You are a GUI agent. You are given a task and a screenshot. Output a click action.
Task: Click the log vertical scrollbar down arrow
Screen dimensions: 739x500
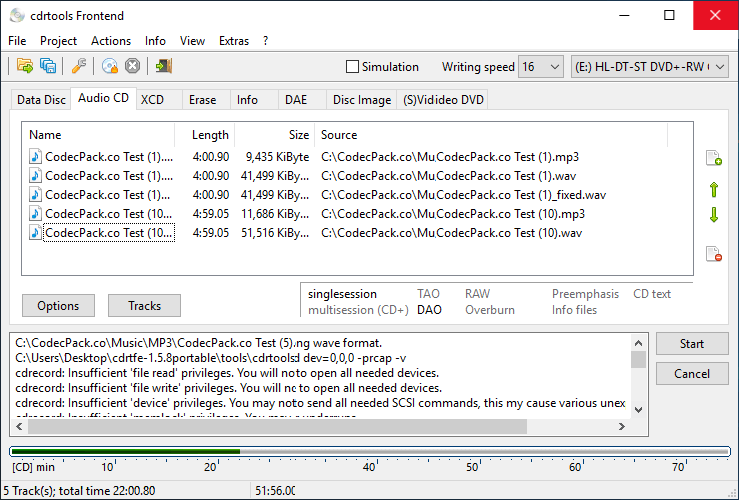(x=639, y=410)
